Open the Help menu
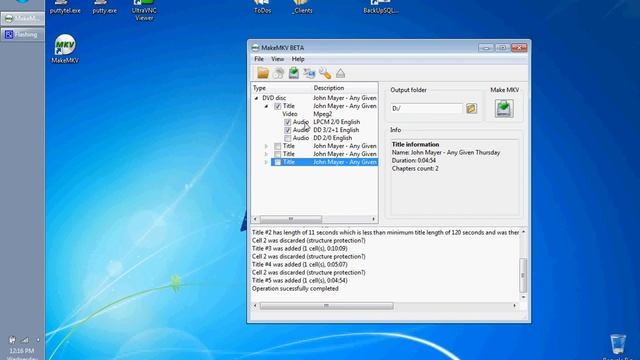 [298, 59]
